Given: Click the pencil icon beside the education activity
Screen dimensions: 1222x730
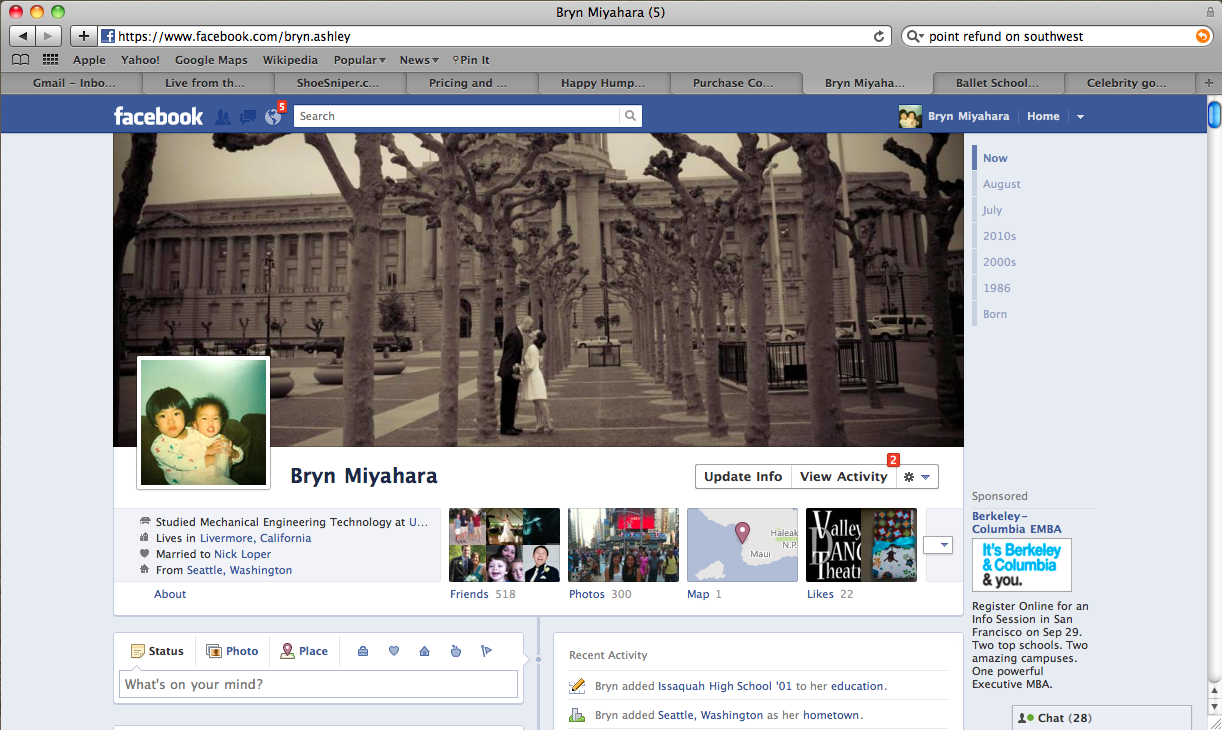Looking at the screenshot, I should 577,686.
